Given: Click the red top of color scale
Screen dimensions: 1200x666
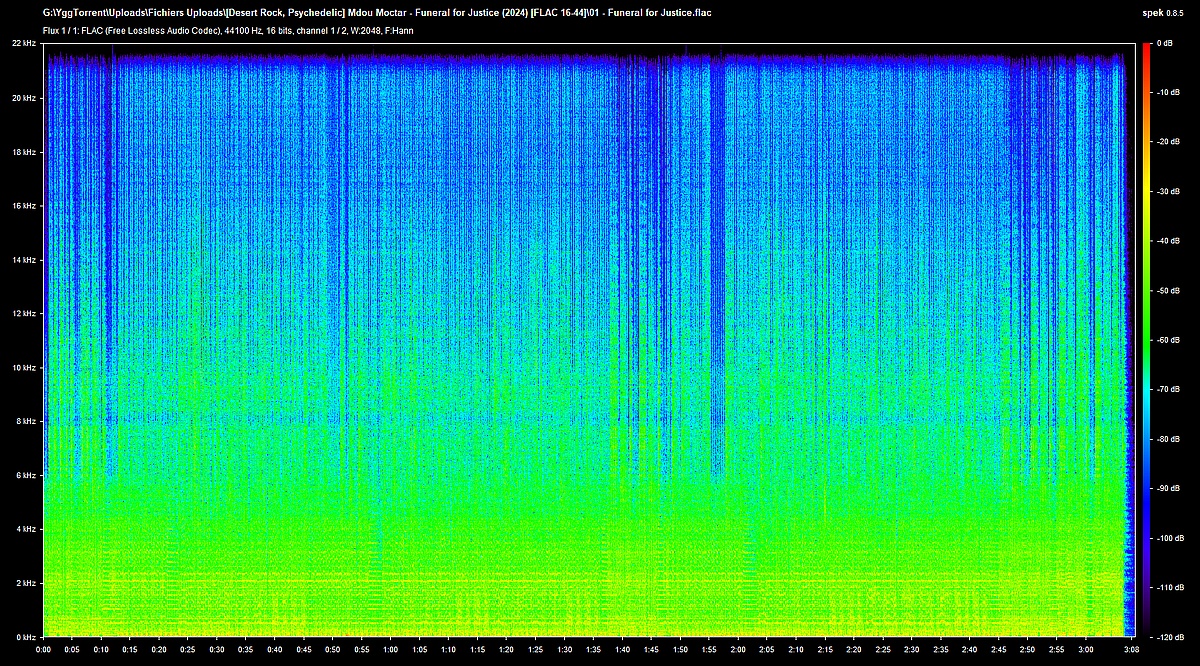Looking at the screenshot, I should click(x=1145, y=50).
